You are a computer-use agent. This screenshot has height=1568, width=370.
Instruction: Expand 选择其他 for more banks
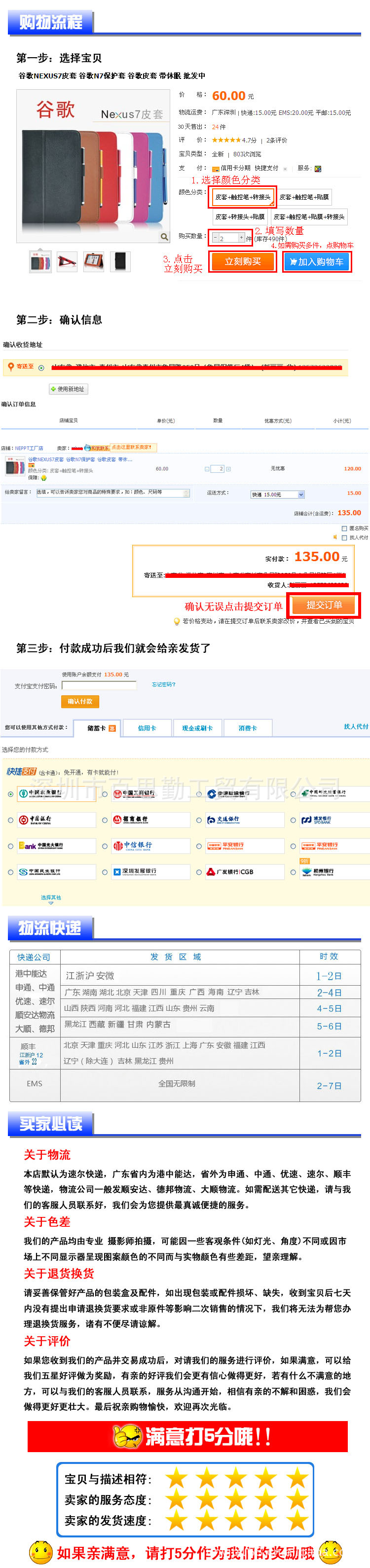click(50, 898)
